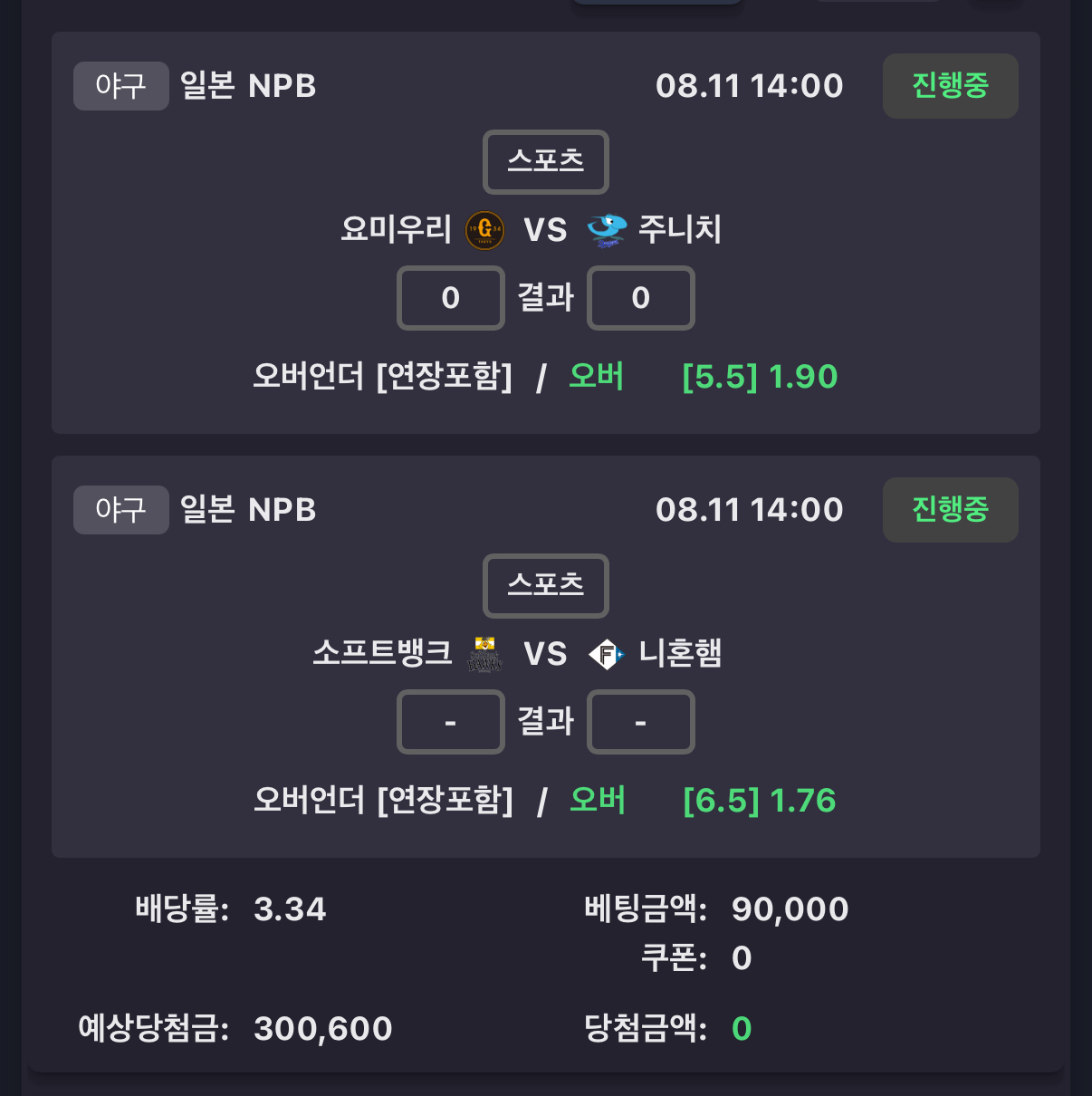Click the 스포츠 label above 소프트뱅크 vs 니혼햄
This screenshot has width=1092, height=1096.
(x=546, y=586)
